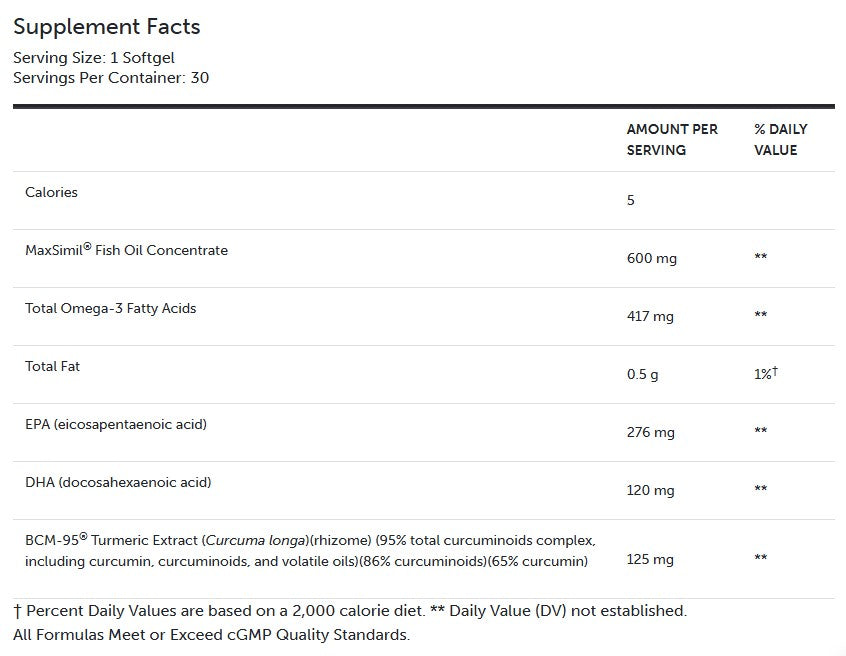Click the Supplement Facts heading
This screenshot has width=846, height=656.
coord(107,27)
